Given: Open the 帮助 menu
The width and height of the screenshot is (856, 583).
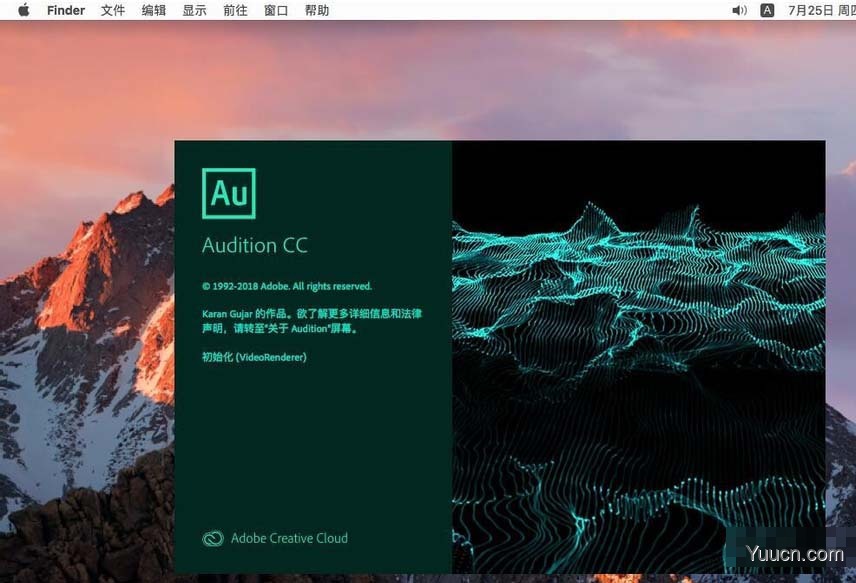Looking at the screenshot, I should 316,10.
